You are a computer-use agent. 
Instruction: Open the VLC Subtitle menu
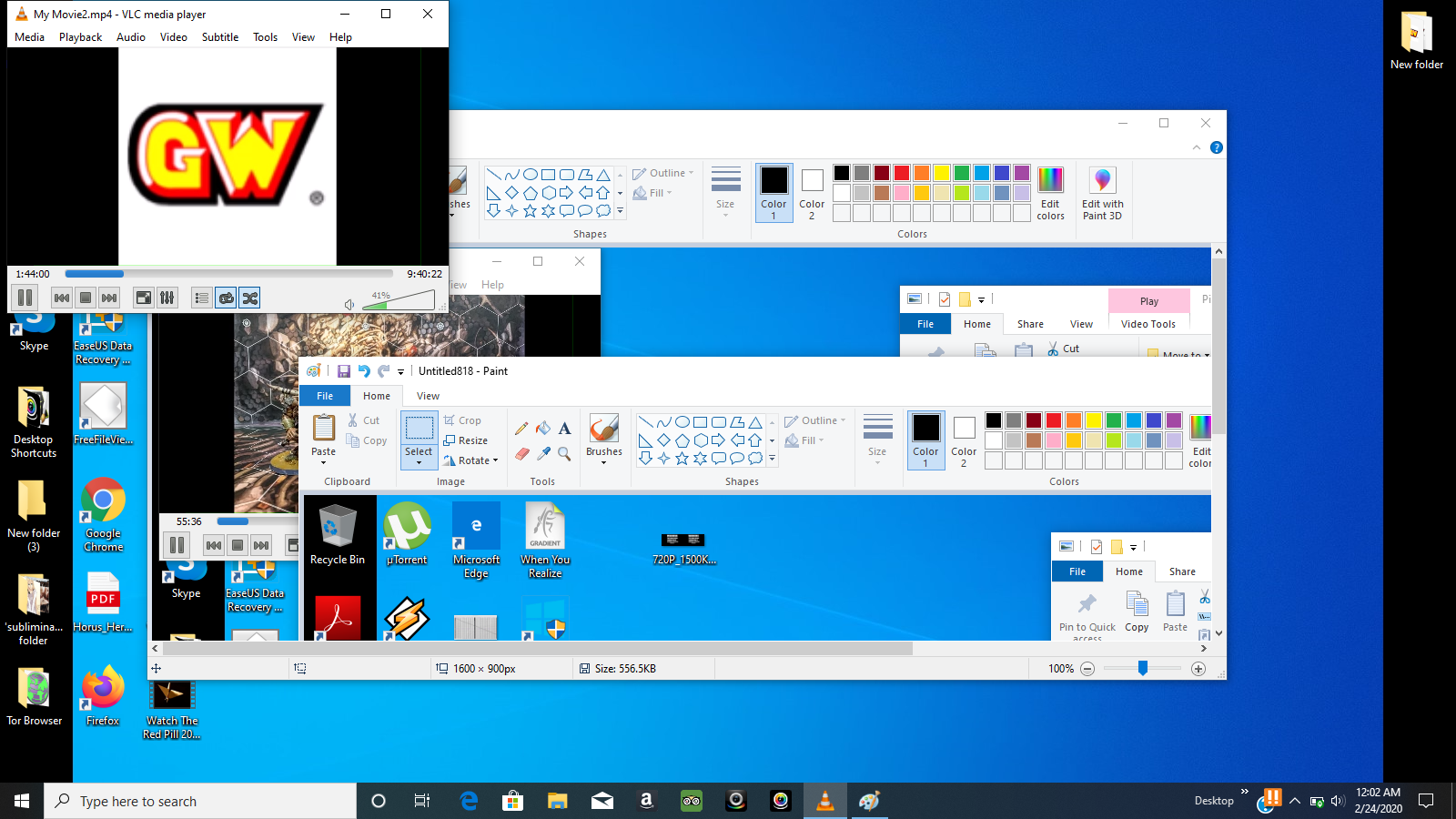pos(220,37)
